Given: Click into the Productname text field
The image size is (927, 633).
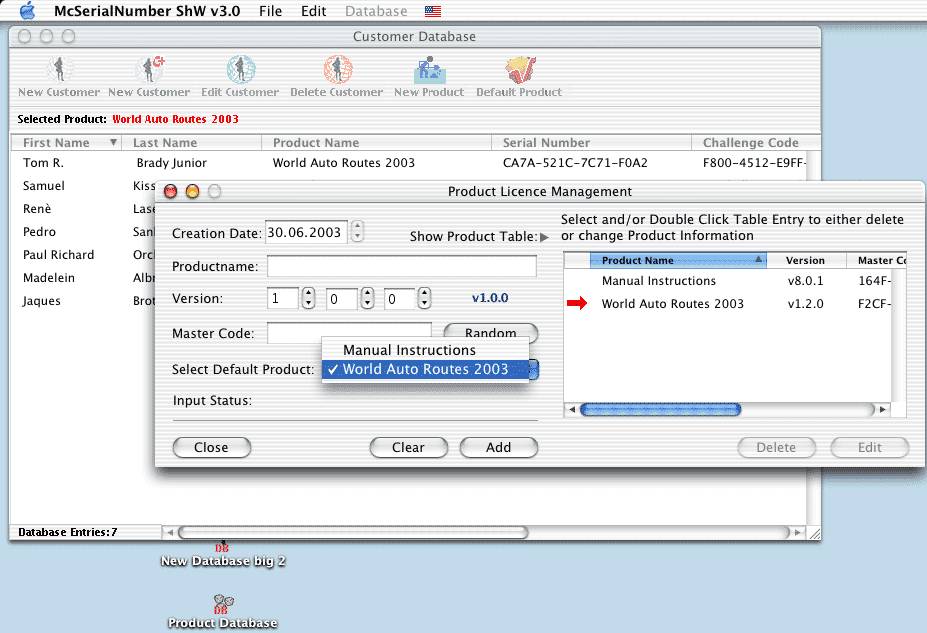Looking at the screenshot, I should (x=401, y=267).
